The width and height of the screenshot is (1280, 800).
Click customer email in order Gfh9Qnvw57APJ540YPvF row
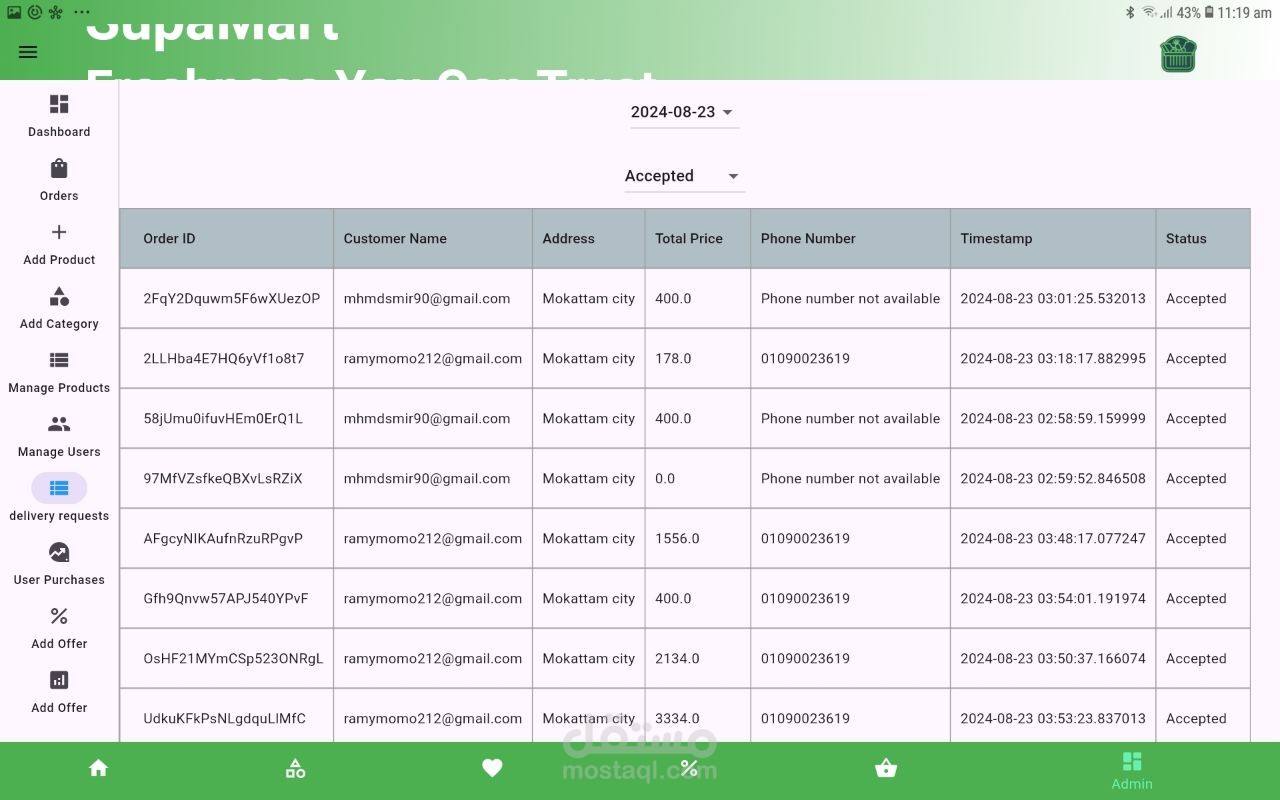pyautogui.click(x=433, y=598)
